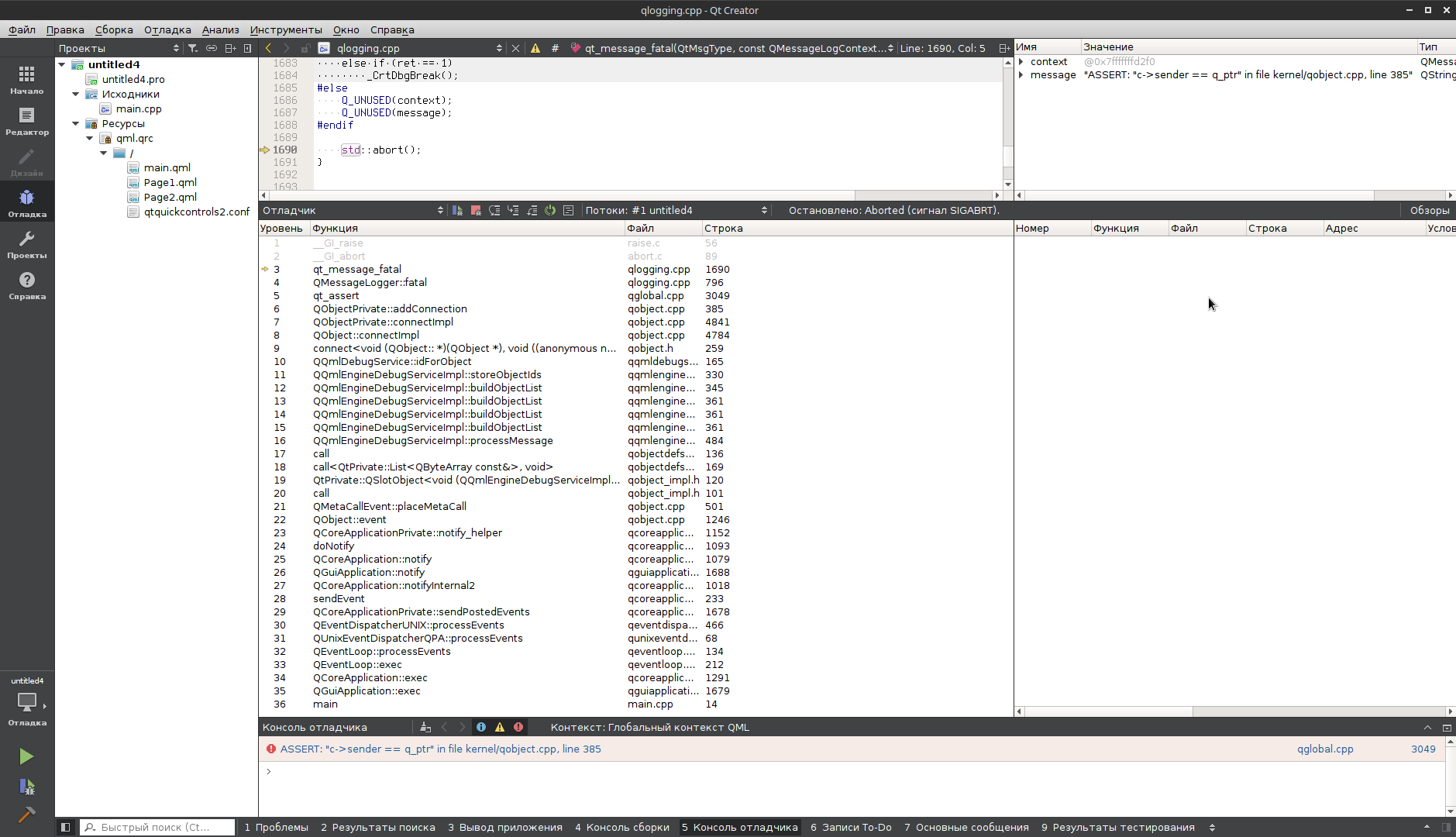Switch to the Вывод приложения output tab

[x=504, y=827]
